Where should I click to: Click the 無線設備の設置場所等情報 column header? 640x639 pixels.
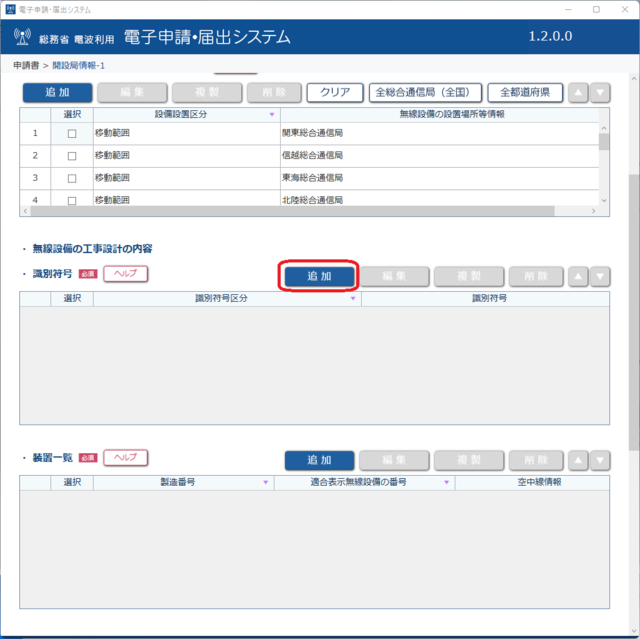(x=440, y=115)
